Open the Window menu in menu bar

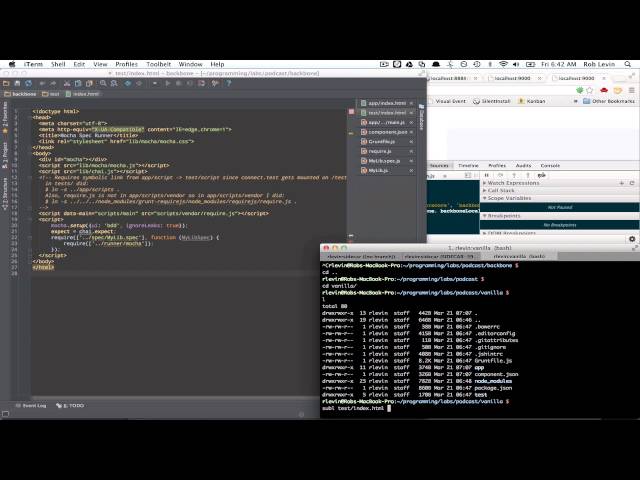pos(190,64)
